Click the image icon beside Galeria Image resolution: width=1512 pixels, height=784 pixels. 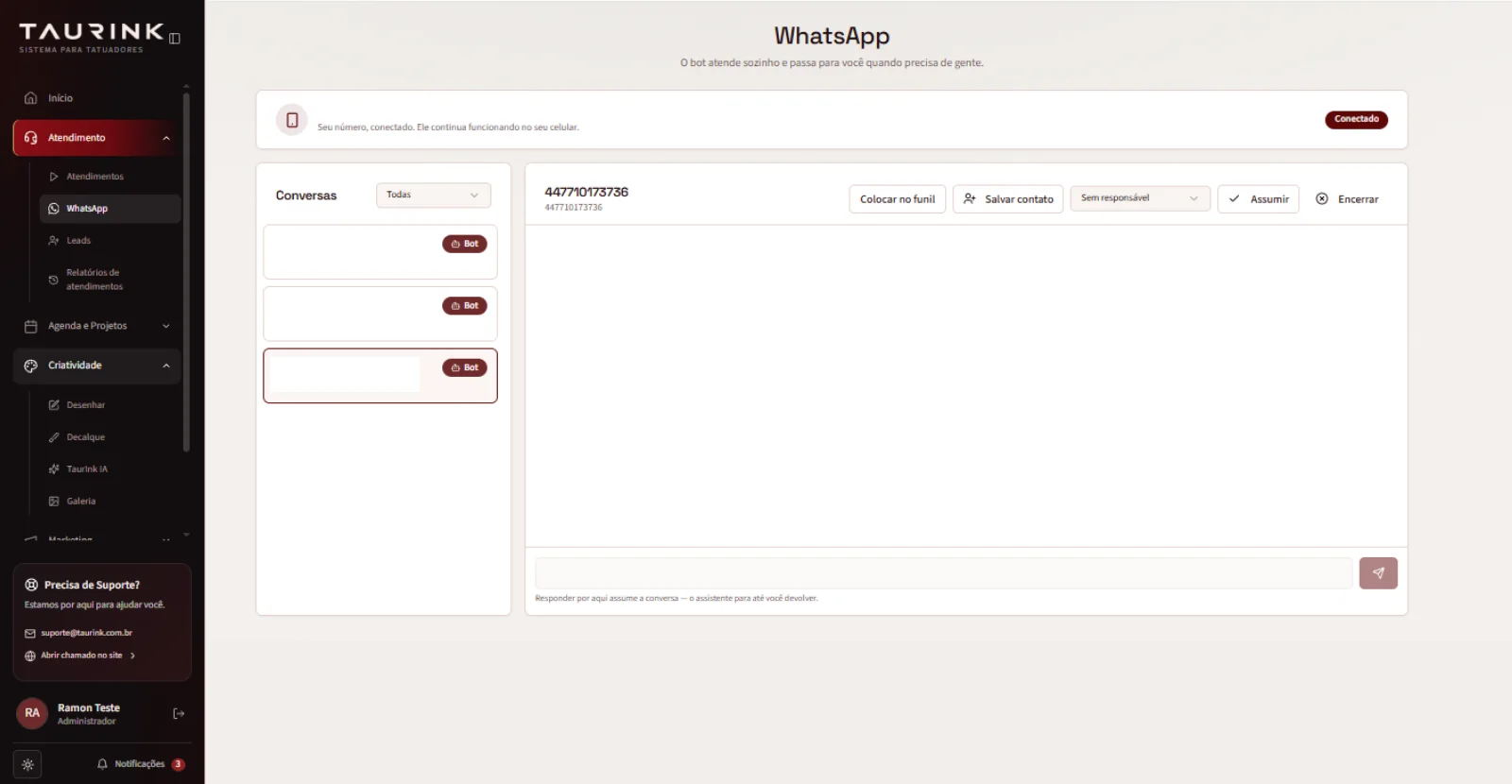pyautogui.click(x=54, y=502)
